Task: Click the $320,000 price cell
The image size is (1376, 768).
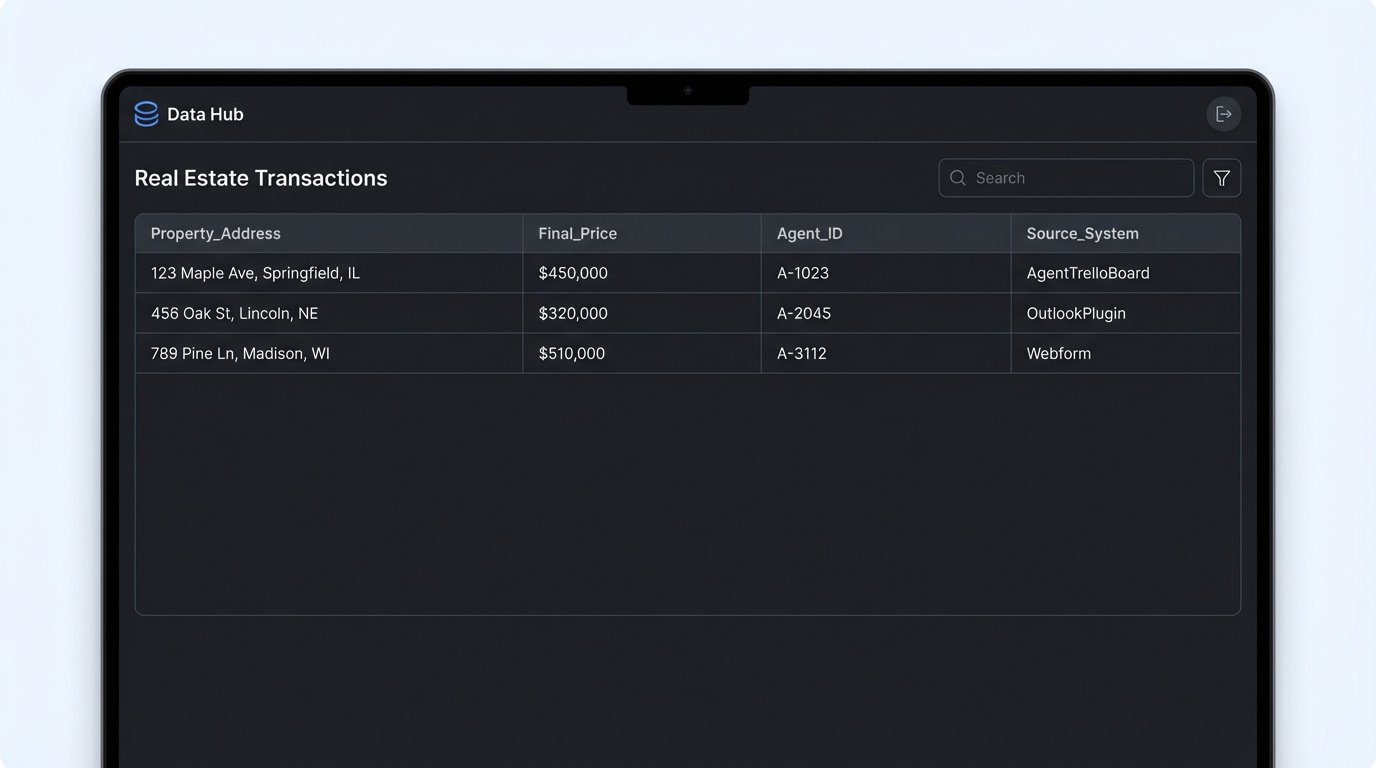Action: click(x=573, y=313)
